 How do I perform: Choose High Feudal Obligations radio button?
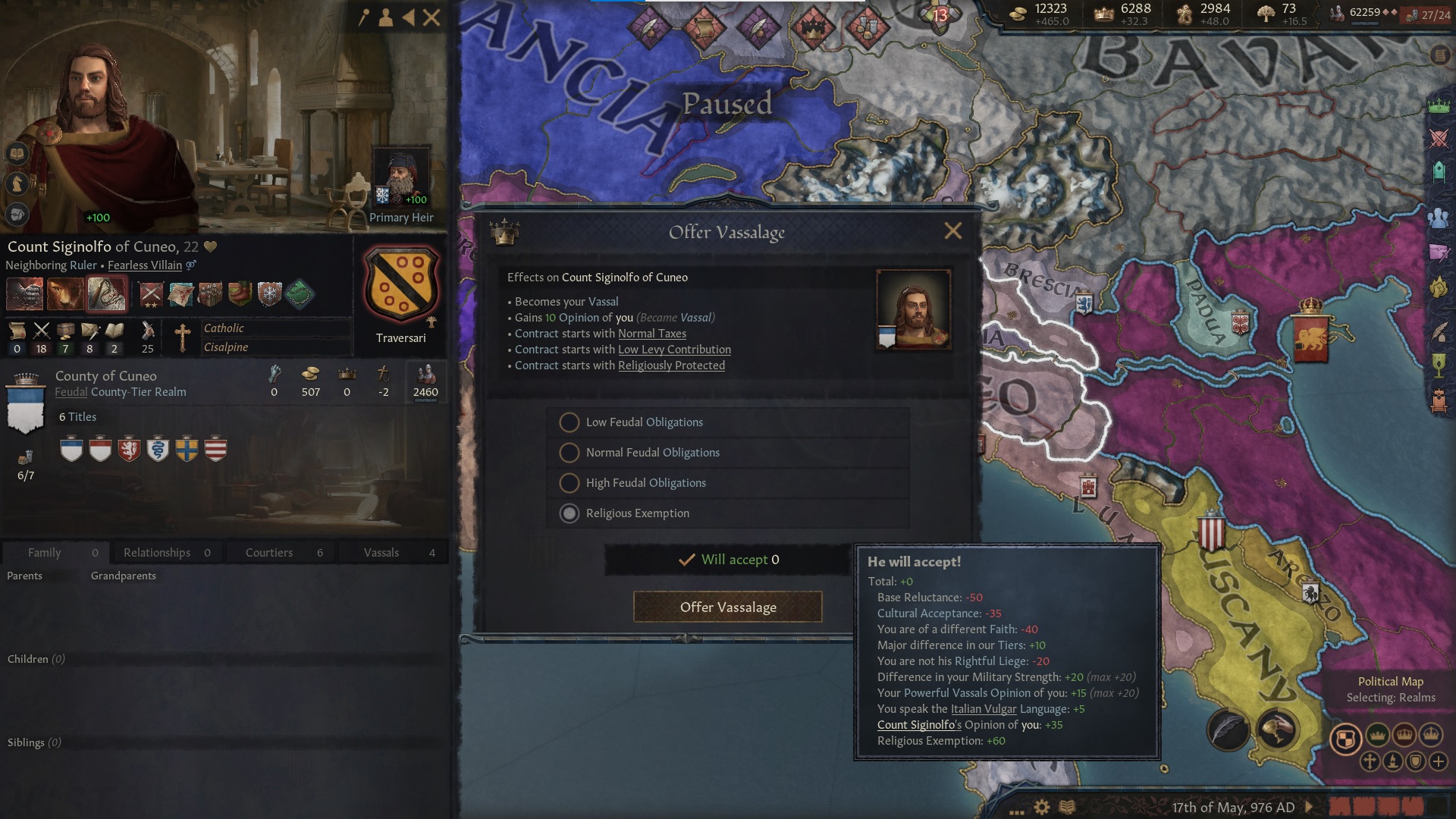[x=569, y=483]
